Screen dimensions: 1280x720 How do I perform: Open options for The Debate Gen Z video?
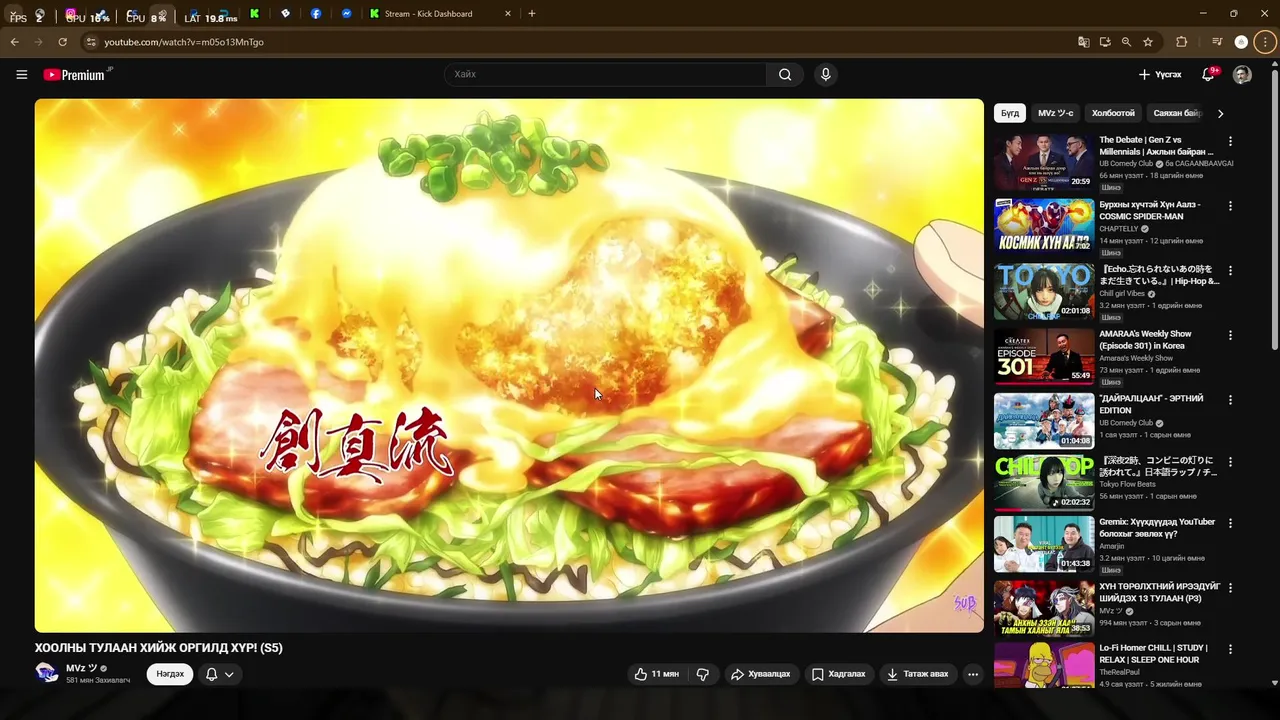[1230, 141]
